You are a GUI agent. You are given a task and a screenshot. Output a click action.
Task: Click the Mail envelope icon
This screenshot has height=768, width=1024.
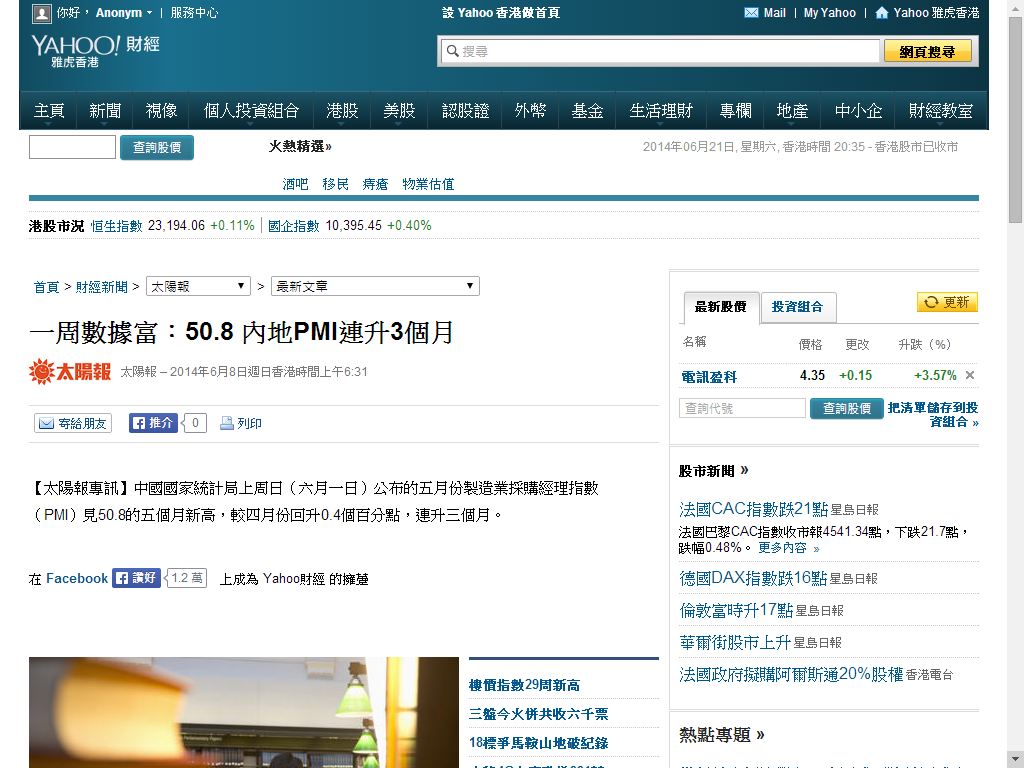(752, 13)
